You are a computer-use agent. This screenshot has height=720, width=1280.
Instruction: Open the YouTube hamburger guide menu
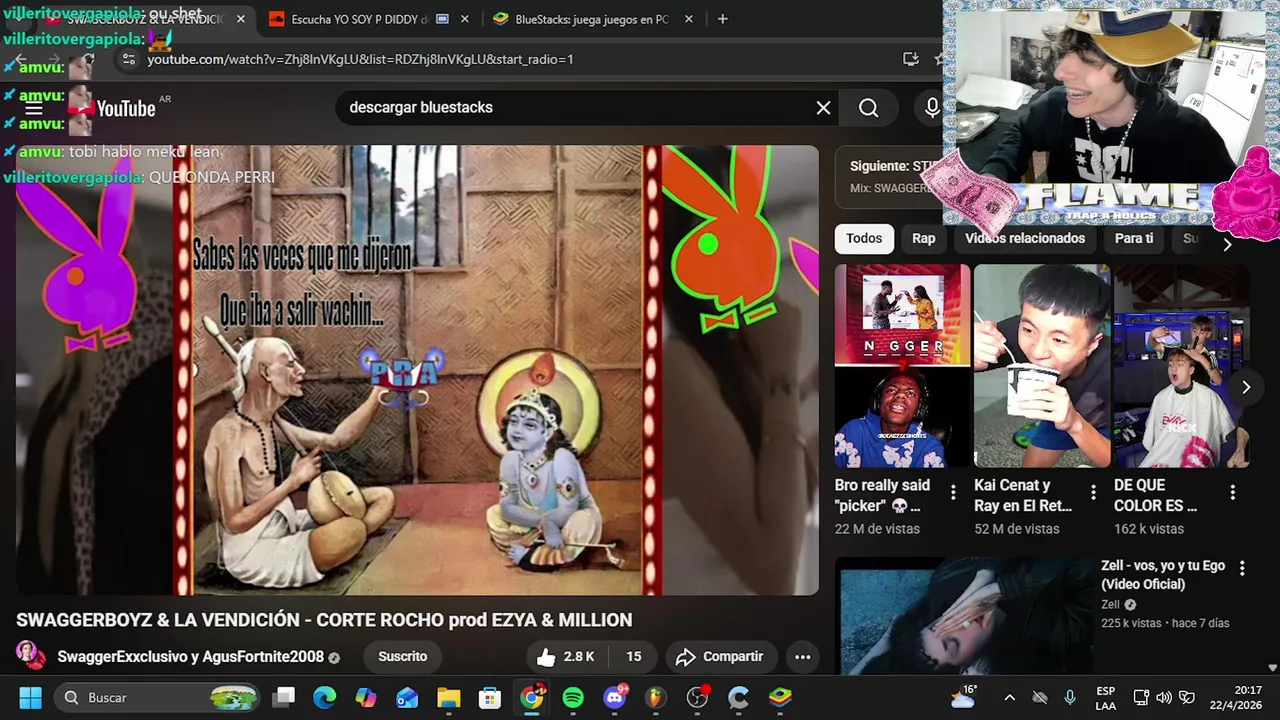pyautogui.click(x=34, y=109)
